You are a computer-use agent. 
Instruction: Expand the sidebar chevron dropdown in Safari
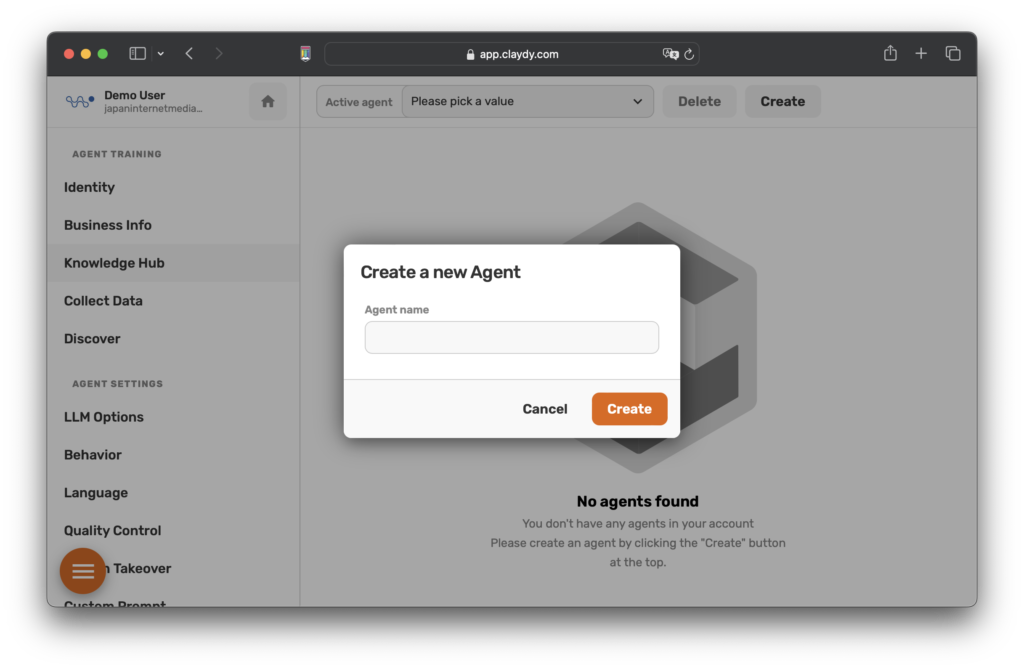point(160,54)
